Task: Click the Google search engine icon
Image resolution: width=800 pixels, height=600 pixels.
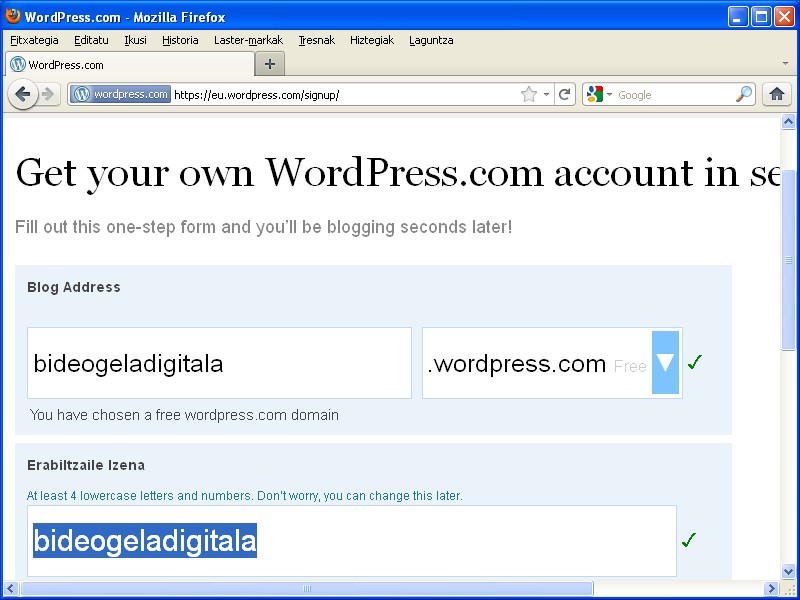Action: click(x=595, y=94)
